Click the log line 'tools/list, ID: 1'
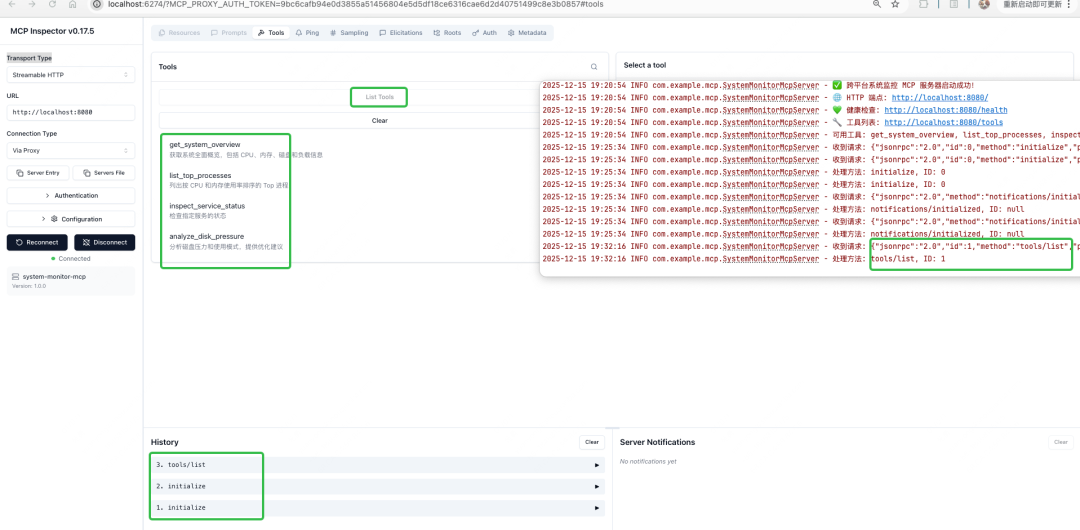 point(908,259)
